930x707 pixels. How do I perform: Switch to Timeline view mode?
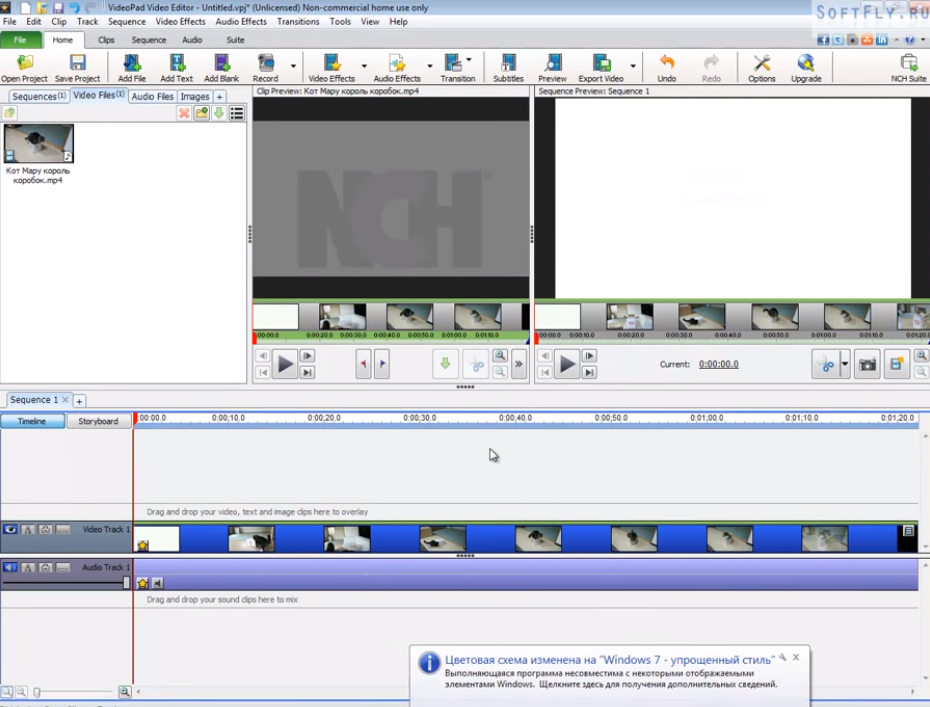point(33,421)
